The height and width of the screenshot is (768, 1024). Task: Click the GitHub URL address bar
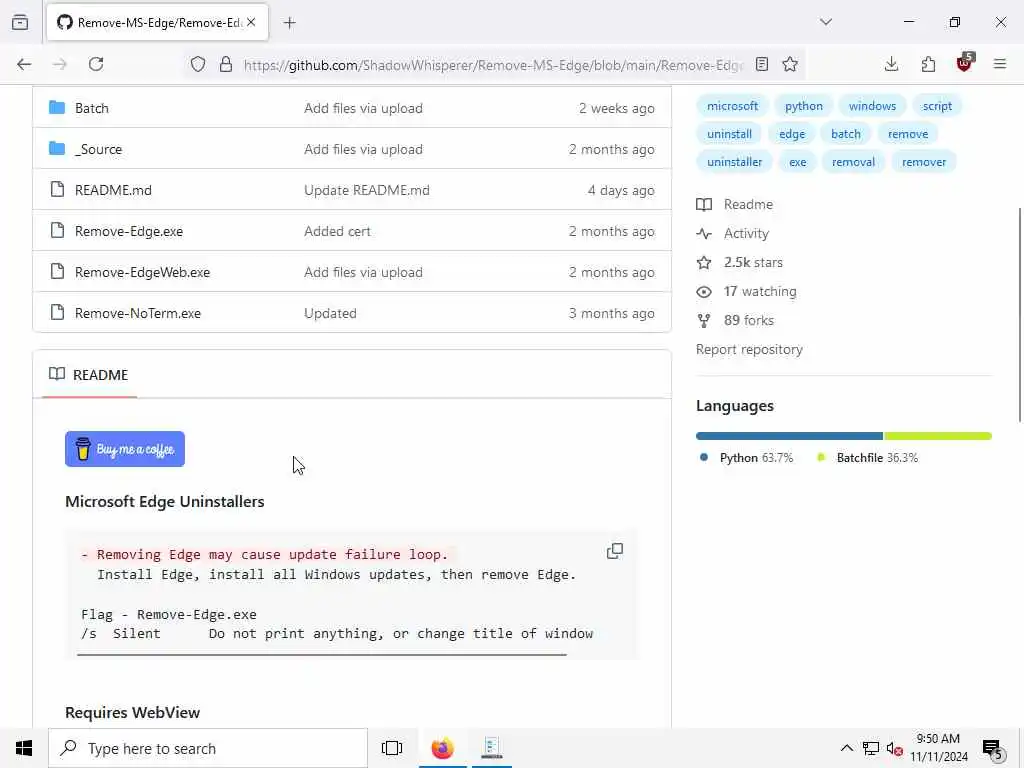[493, 65]
